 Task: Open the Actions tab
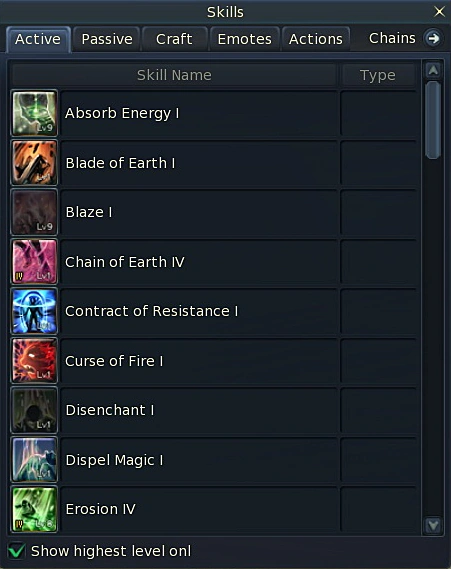(316, 39)
